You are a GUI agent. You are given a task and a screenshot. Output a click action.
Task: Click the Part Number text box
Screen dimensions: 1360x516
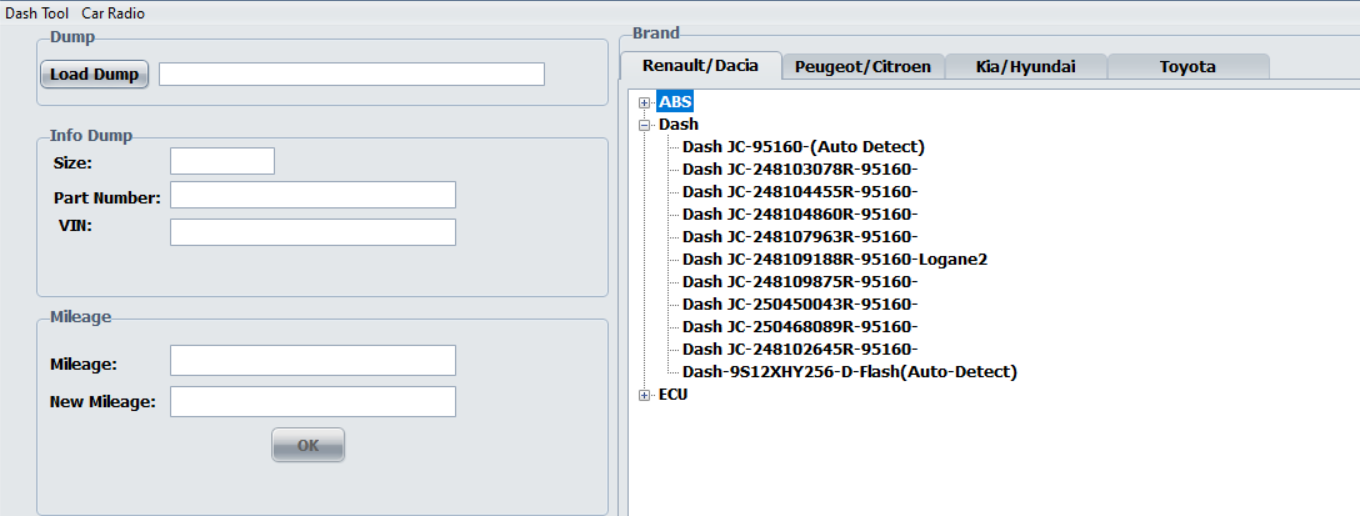click(312, 195)
